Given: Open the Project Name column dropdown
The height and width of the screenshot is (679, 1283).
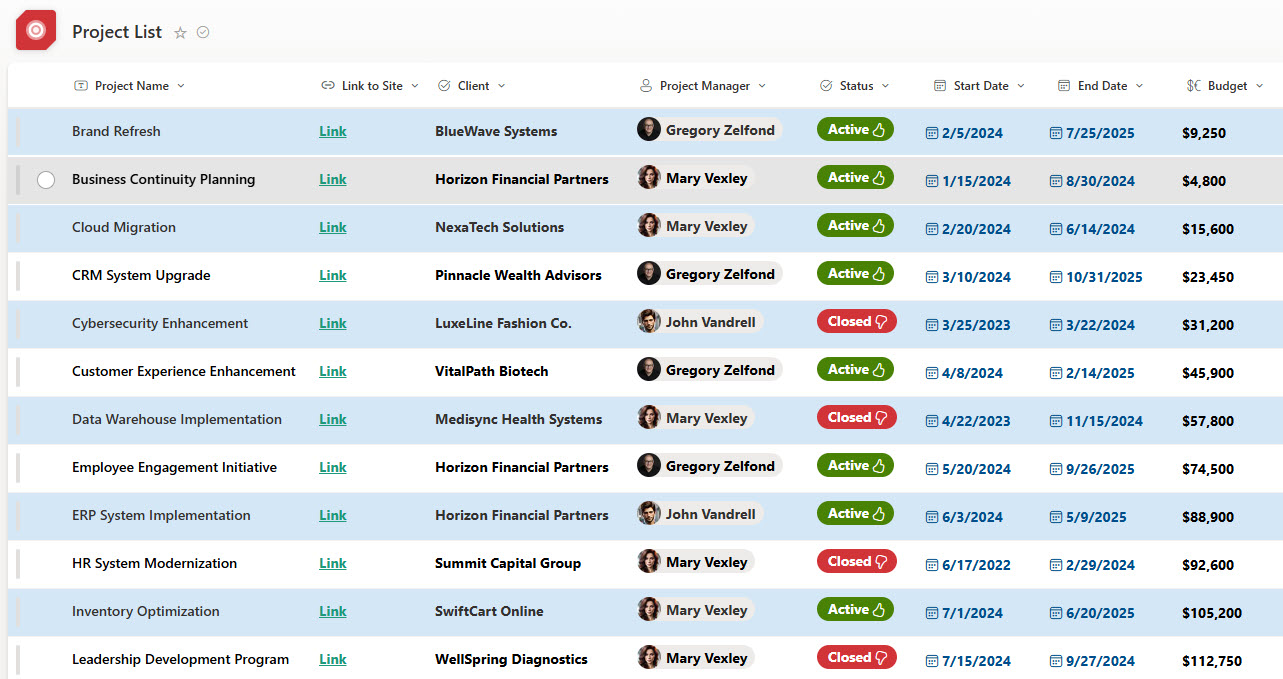Looking at the screenshot, I should tap(181, 86).
